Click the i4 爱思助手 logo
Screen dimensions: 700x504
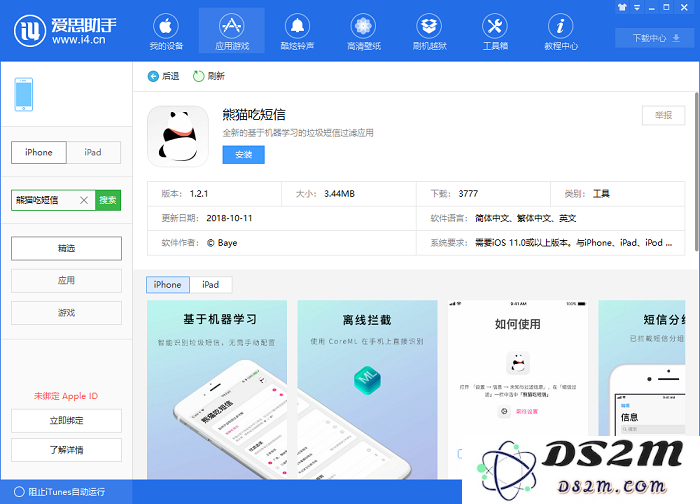[65, 31]
